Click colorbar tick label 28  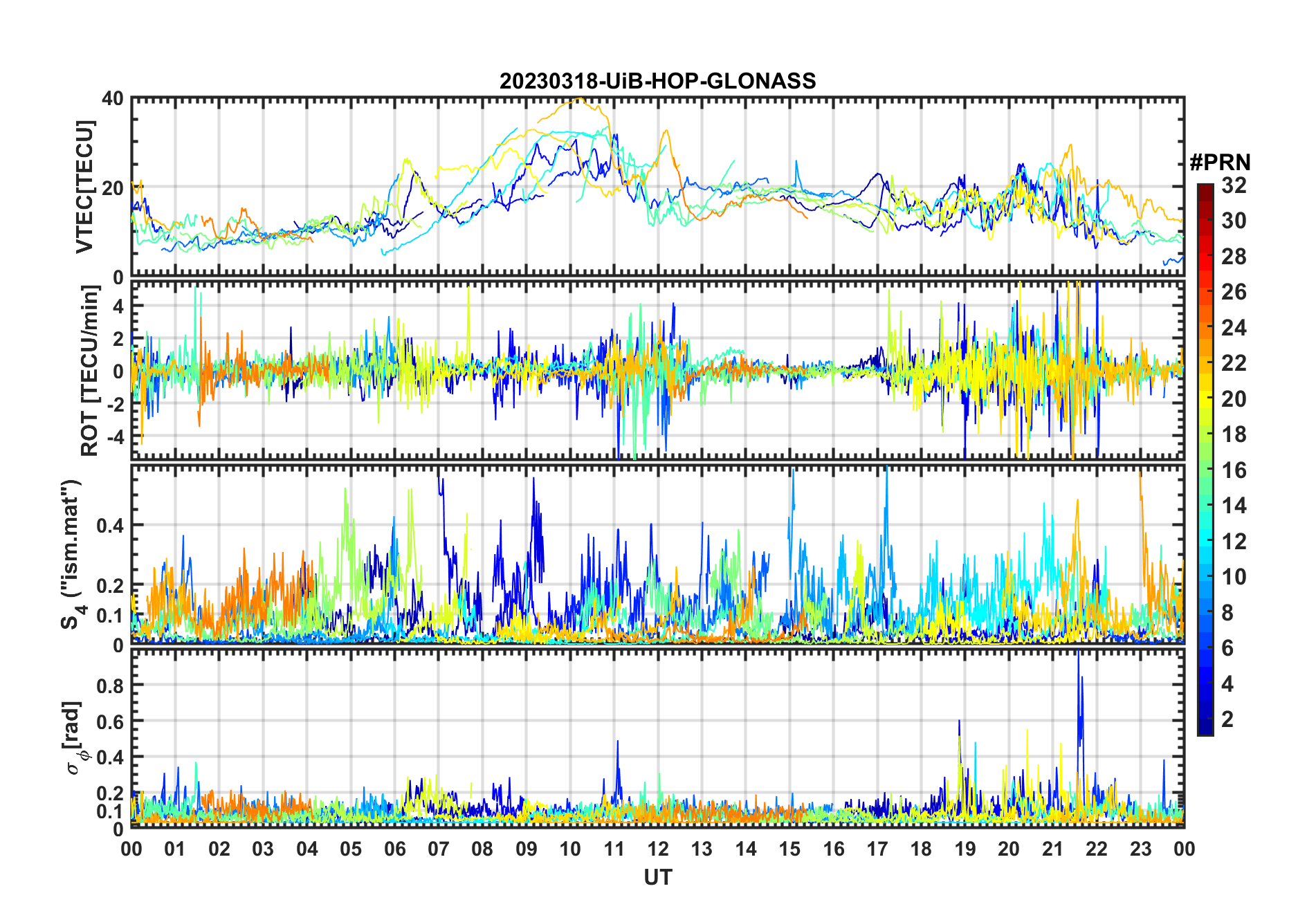pyautogui.click(x=1234, y=257)
